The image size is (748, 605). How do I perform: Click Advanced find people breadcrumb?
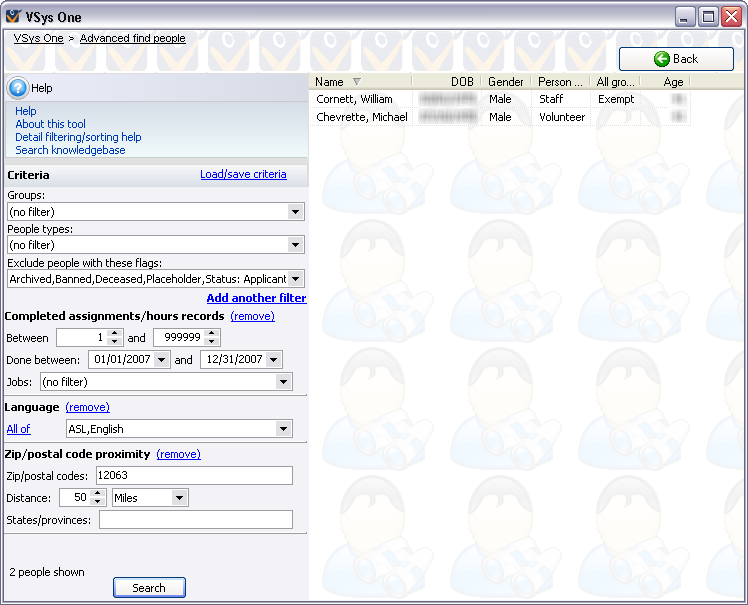tap(133, 38)
